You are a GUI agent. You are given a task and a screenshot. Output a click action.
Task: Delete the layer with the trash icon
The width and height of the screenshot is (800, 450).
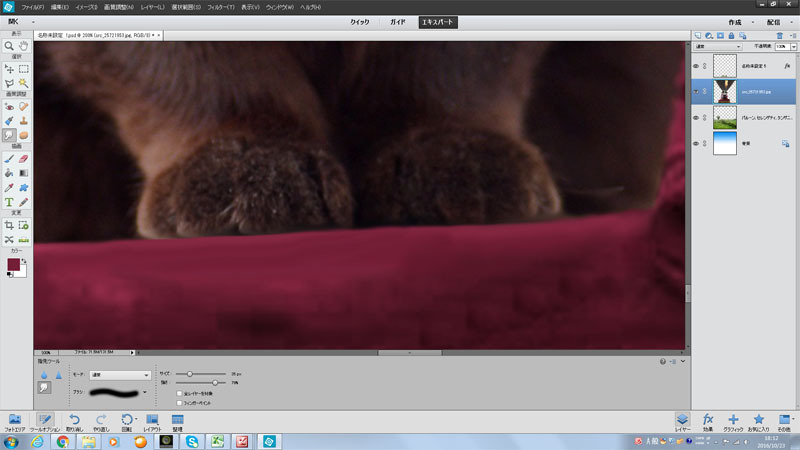780,36
